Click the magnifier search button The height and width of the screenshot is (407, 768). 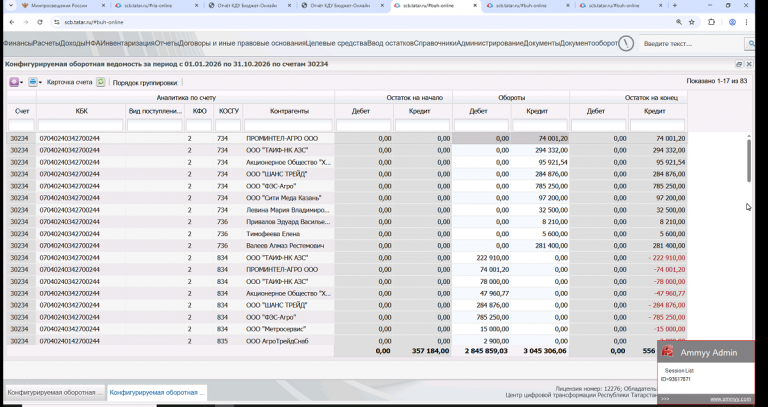tap(750, 44)
